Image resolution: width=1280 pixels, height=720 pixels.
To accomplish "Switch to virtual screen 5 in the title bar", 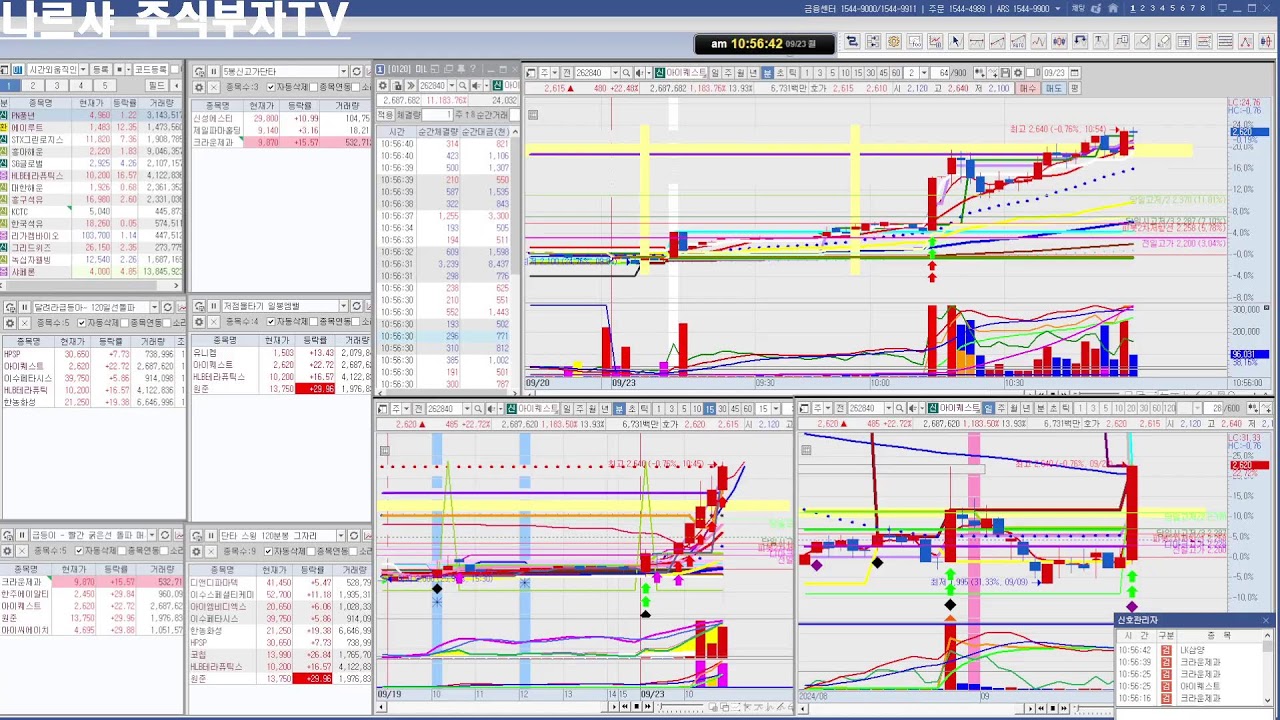I will coord(1172,8).
